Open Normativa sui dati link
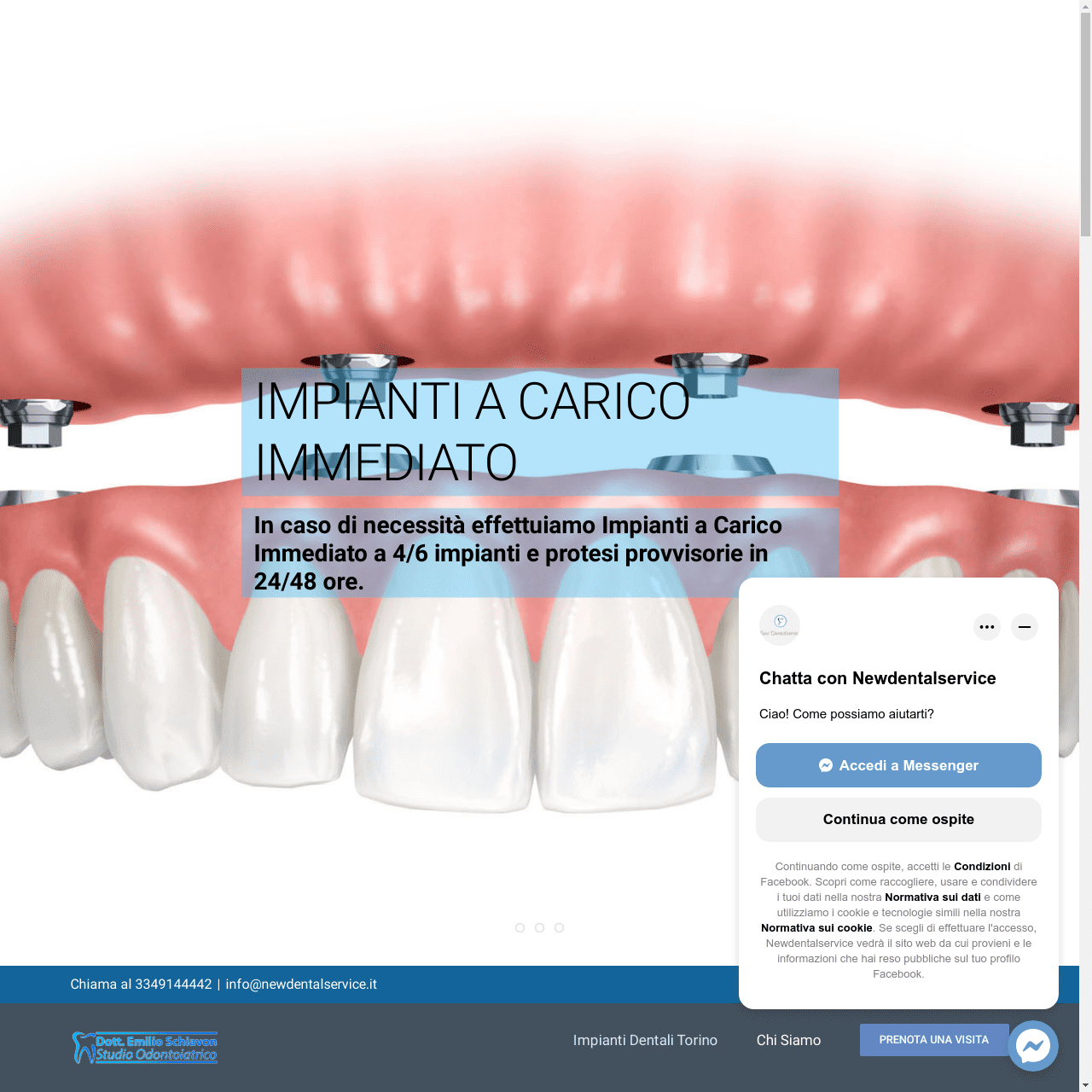This screenshot has height=1092, width=1092. tap(932, 897)
